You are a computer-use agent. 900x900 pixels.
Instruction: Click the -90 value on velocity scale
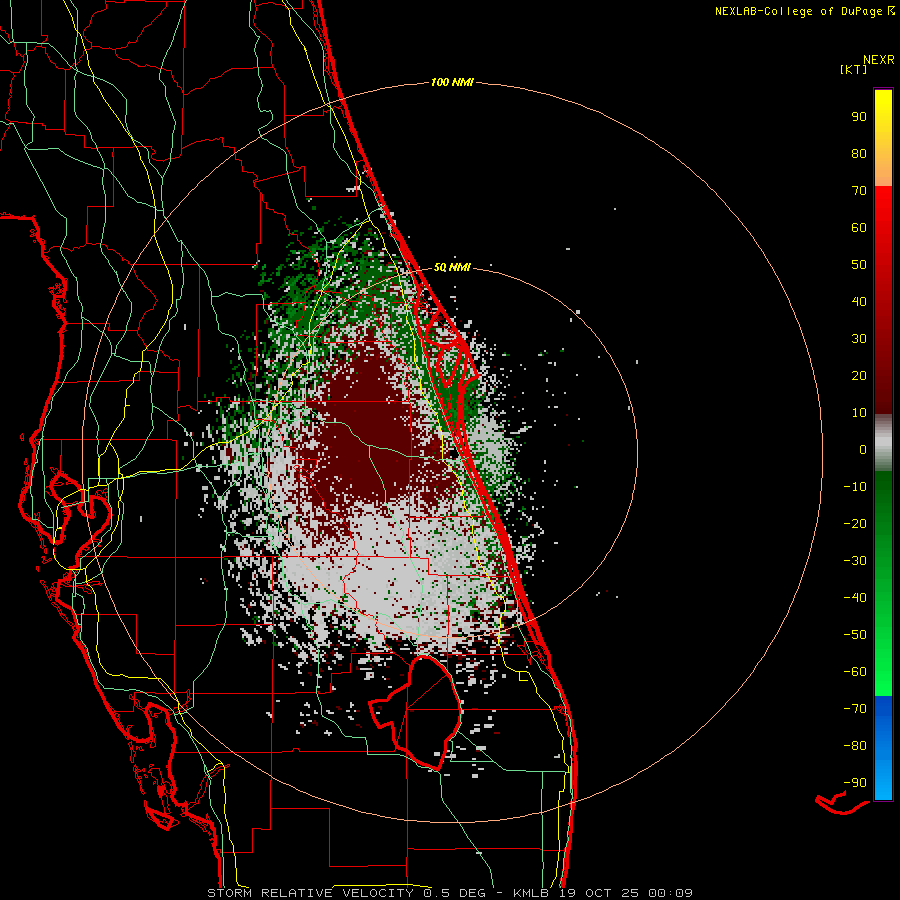click(x=855, y=783)
